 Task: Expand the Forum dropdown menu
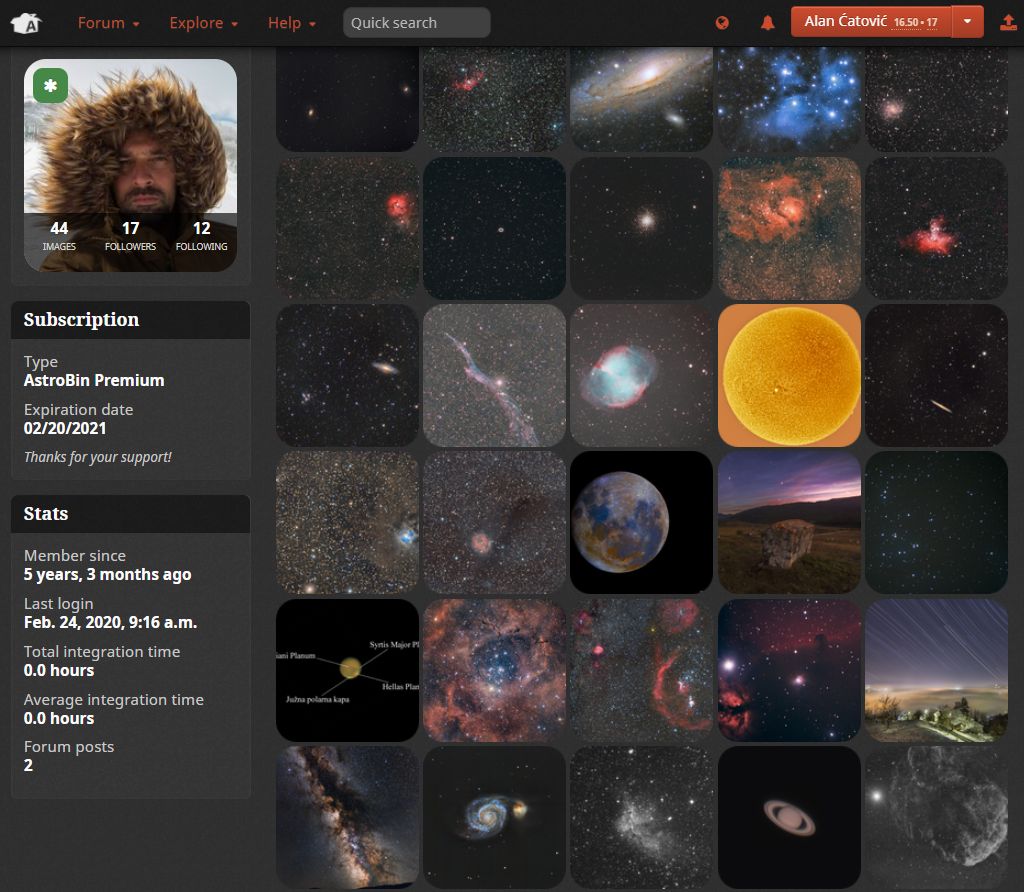pos(108,23)
